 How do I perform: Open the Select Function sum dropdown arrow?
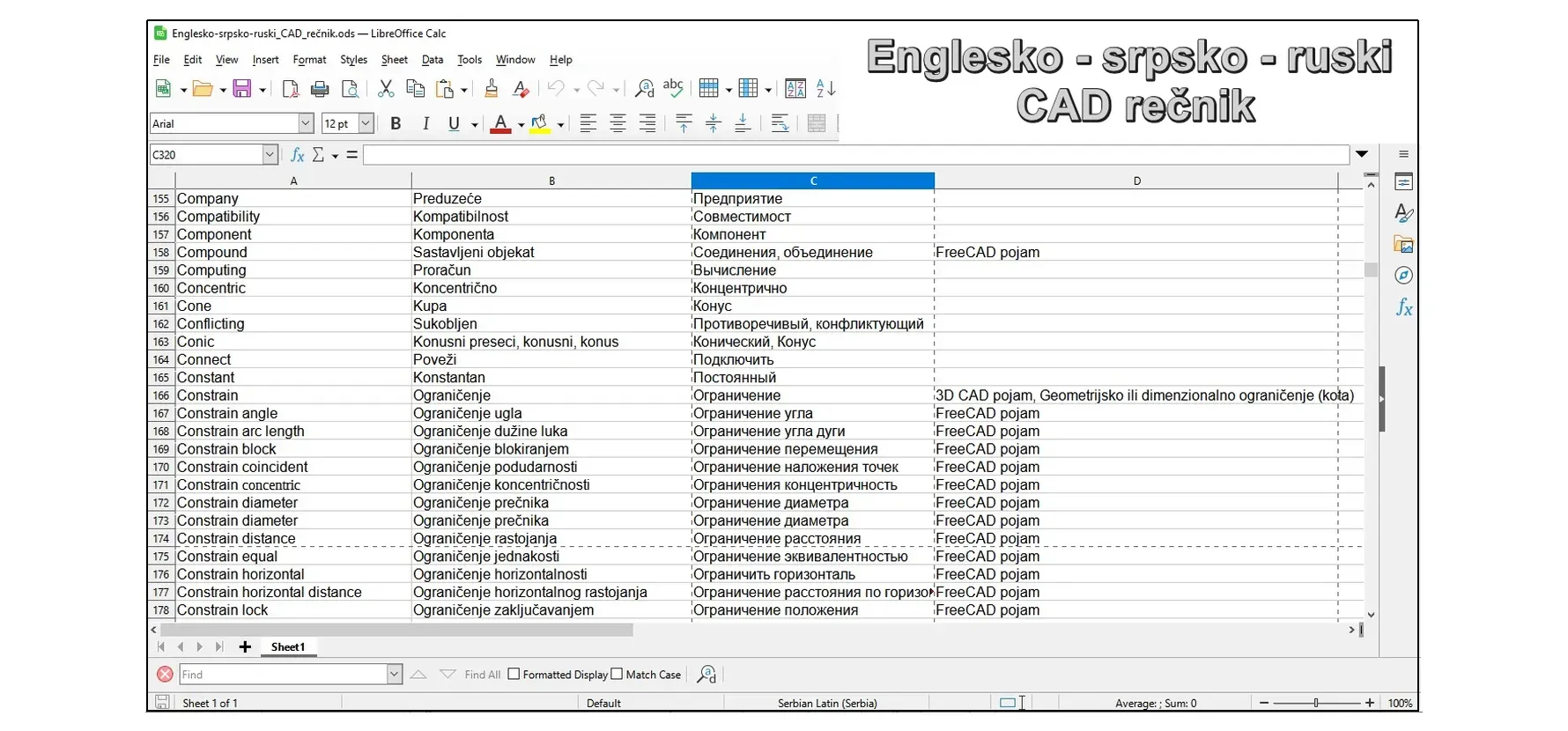(x=336, y=156)
